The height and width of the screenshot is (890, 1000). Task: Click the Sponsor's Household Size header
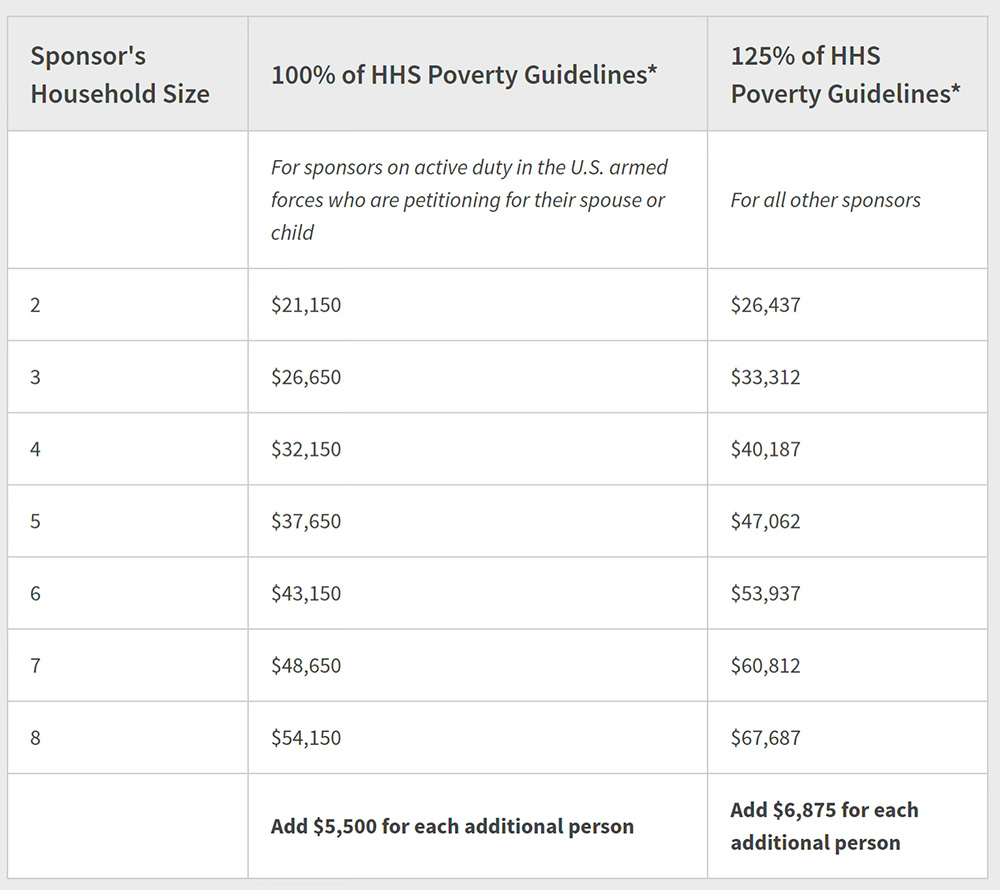coord(120,75)
